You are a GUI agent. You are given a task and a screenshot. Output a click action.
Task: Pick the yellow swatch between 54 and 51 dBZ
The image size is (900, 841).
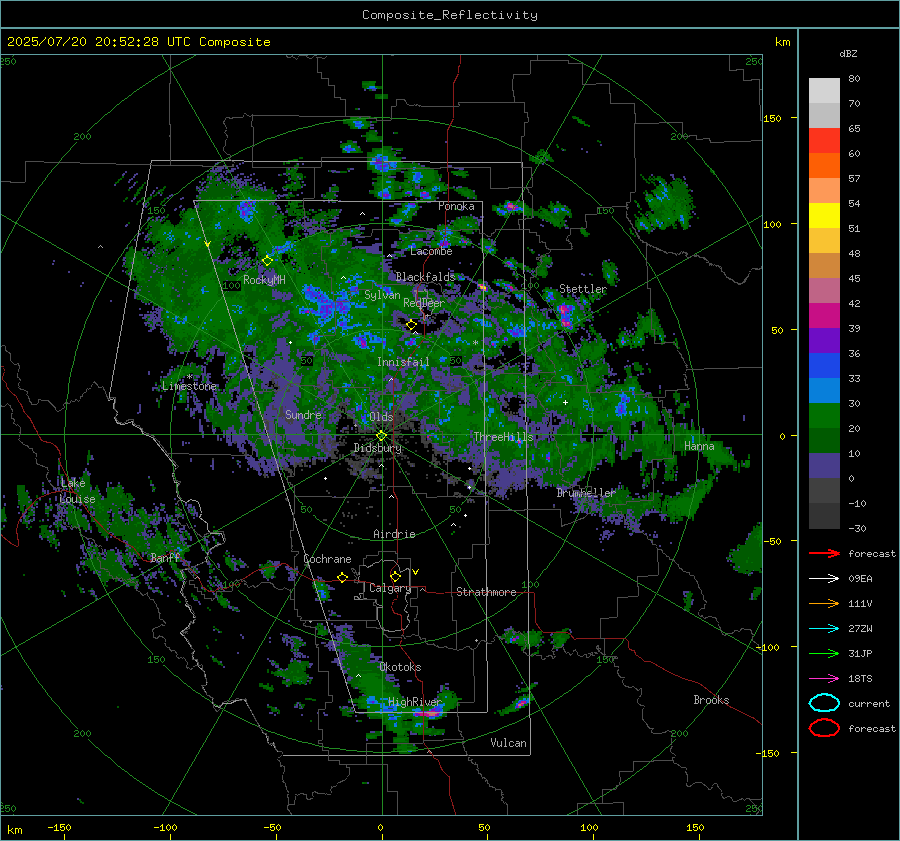[x=824, y=216]
